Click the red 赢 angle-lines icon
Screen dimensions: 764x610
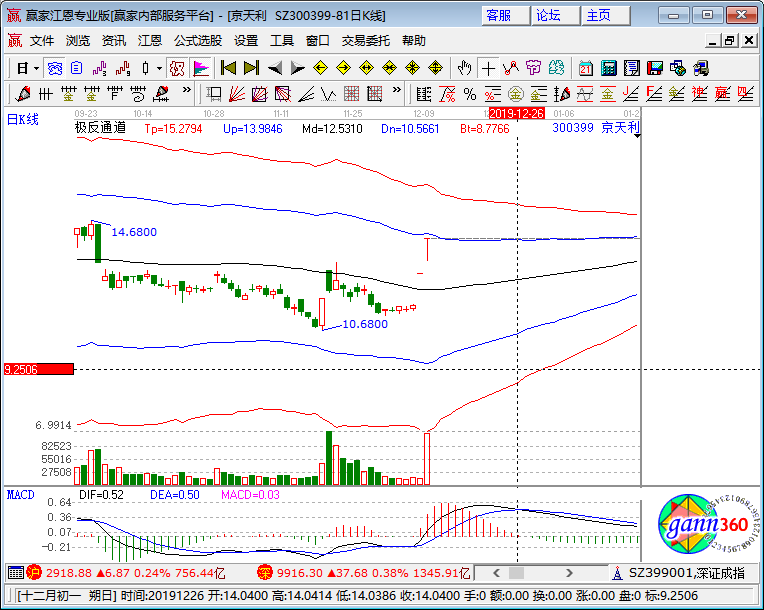[723, 94]
